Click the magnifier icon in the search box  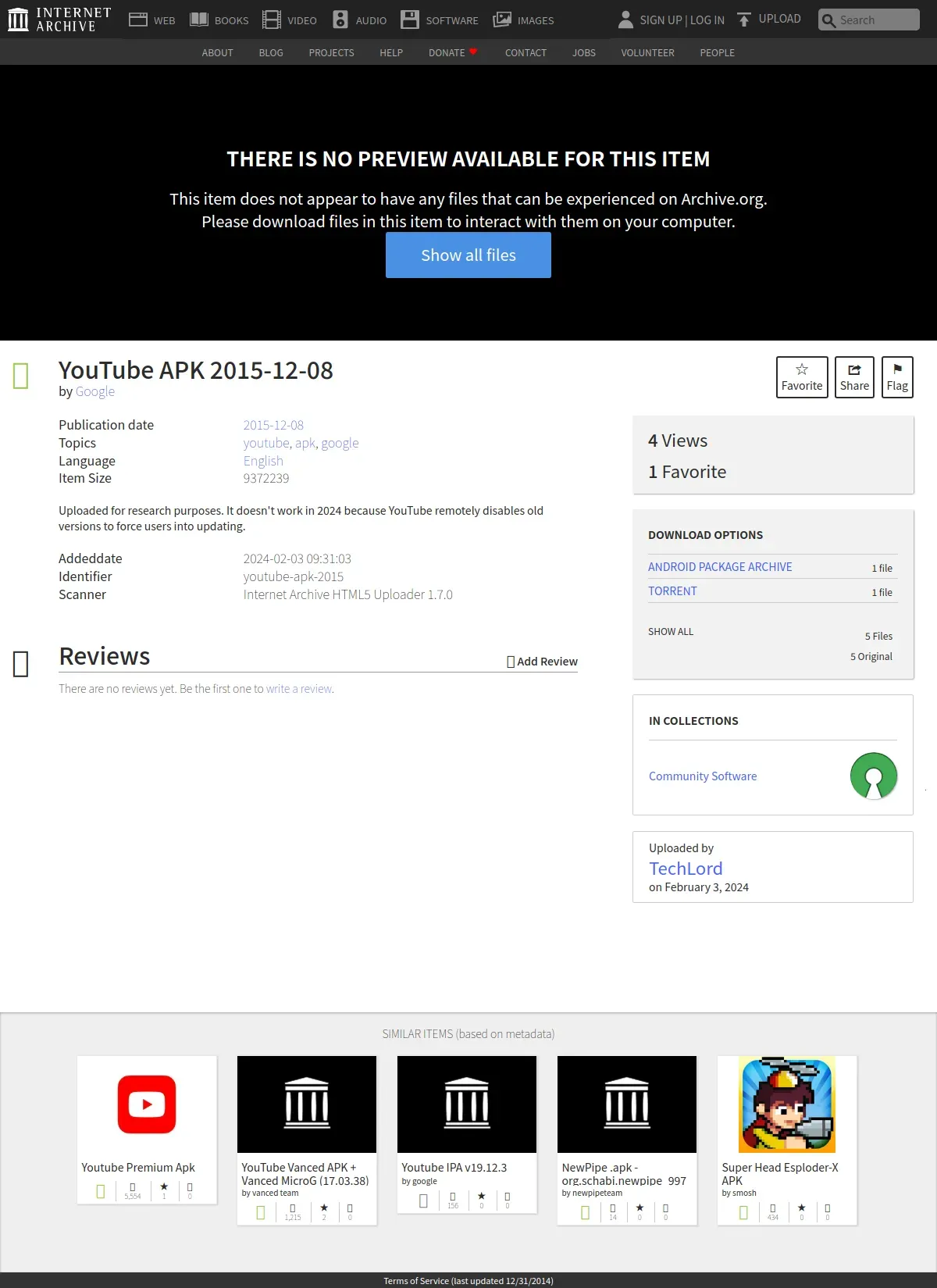(829, 20)
